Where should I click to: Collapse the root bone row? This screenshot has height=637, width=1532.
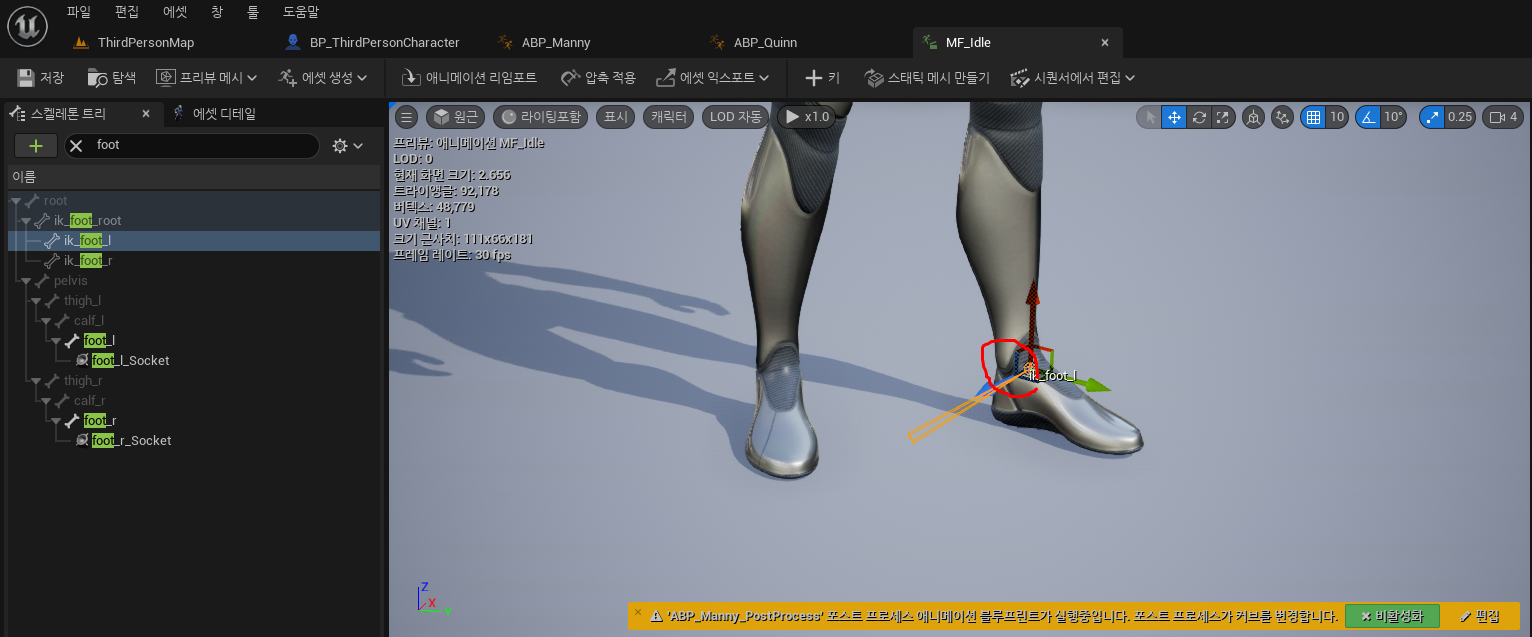(x=16, y=201)
